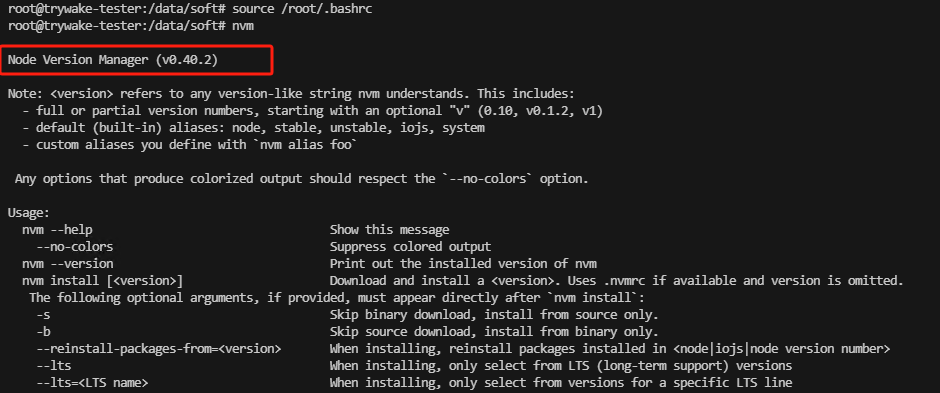Click the 'nvm --version' usage entry
The image size is (940, 393).
(68, 264)
